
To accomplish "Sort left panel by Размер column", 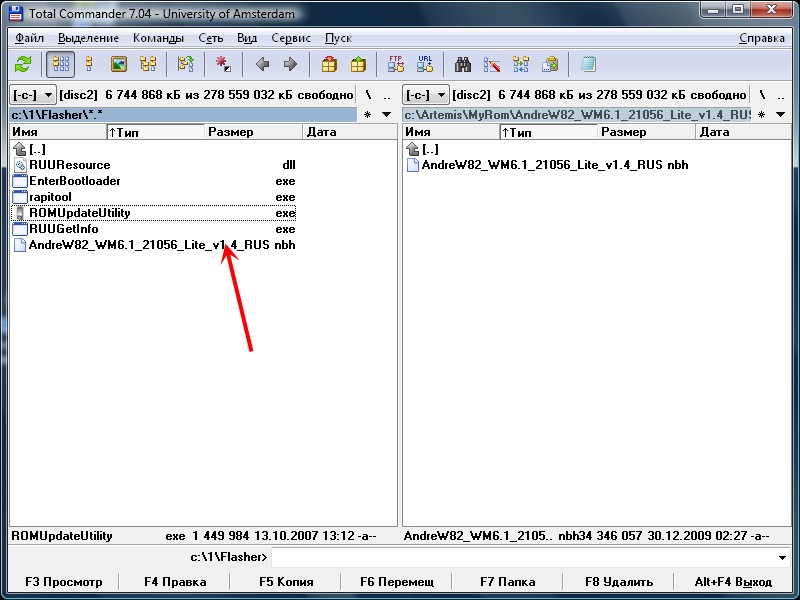I will (x=254, y=132).
